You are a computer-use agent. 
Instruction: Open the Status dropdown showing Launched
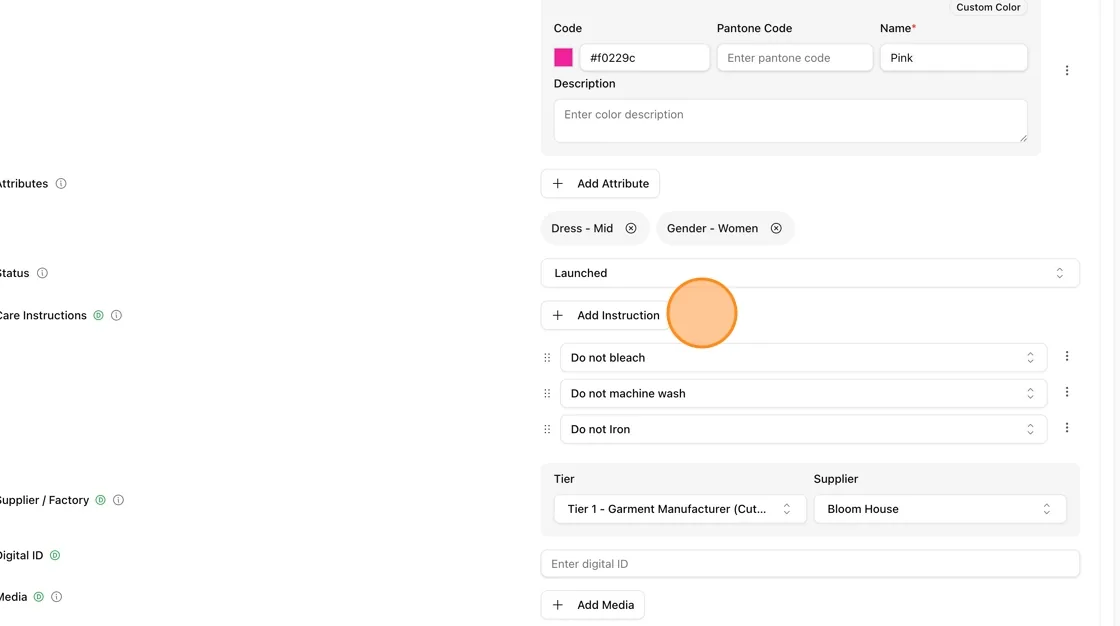(810, 273)
